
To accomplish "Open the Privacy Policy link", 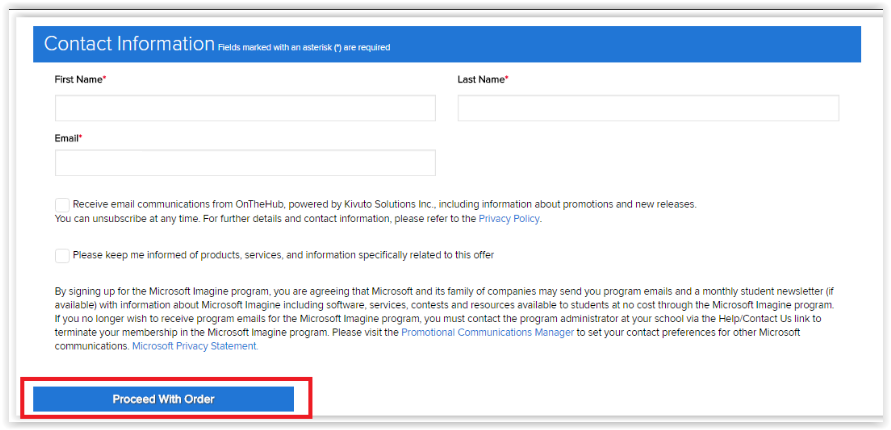I will (509, 219).
